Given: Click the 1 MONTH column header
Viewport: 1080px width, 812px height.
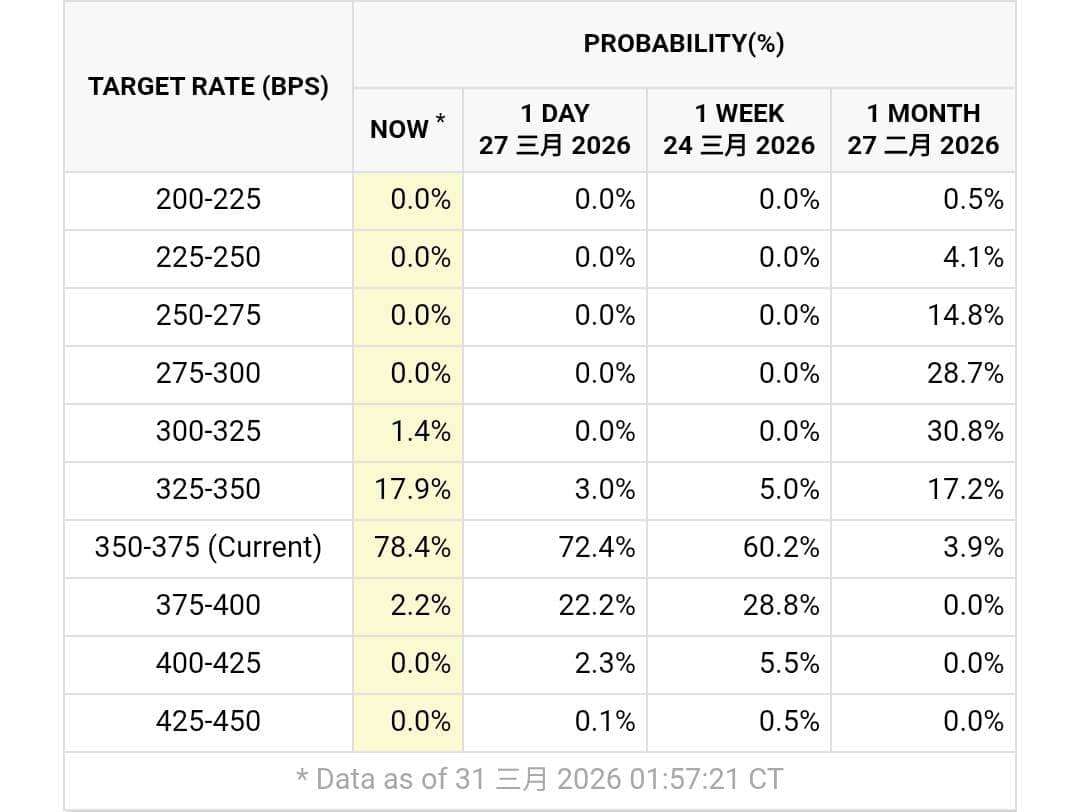Looking at the screenshot, I should pos(923,129).
